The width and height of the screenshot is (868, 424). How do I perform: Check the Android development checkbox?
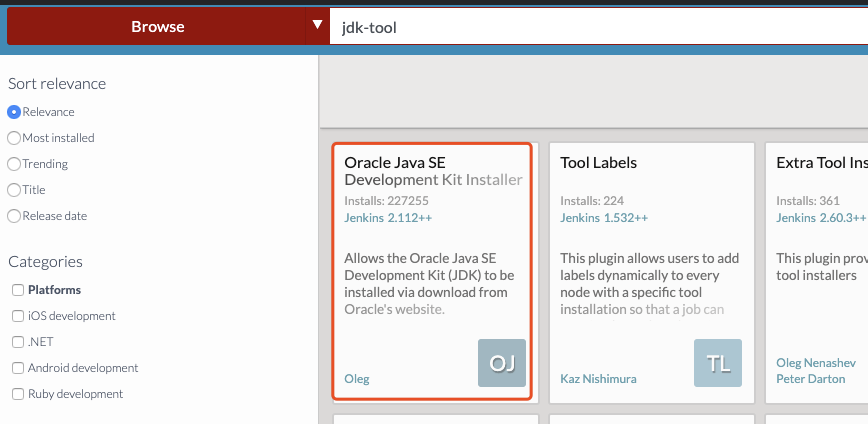18,368
